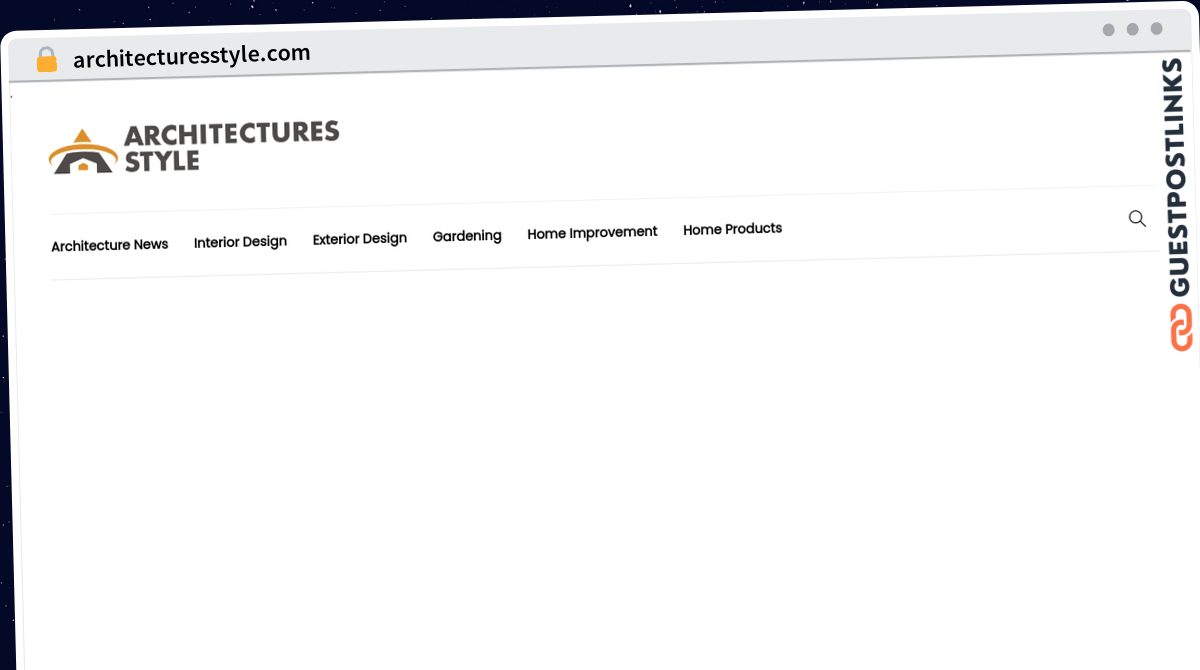This screenshot has height=670, width=1200.
Task: Select Gardening in navigation
Action: 467,236
